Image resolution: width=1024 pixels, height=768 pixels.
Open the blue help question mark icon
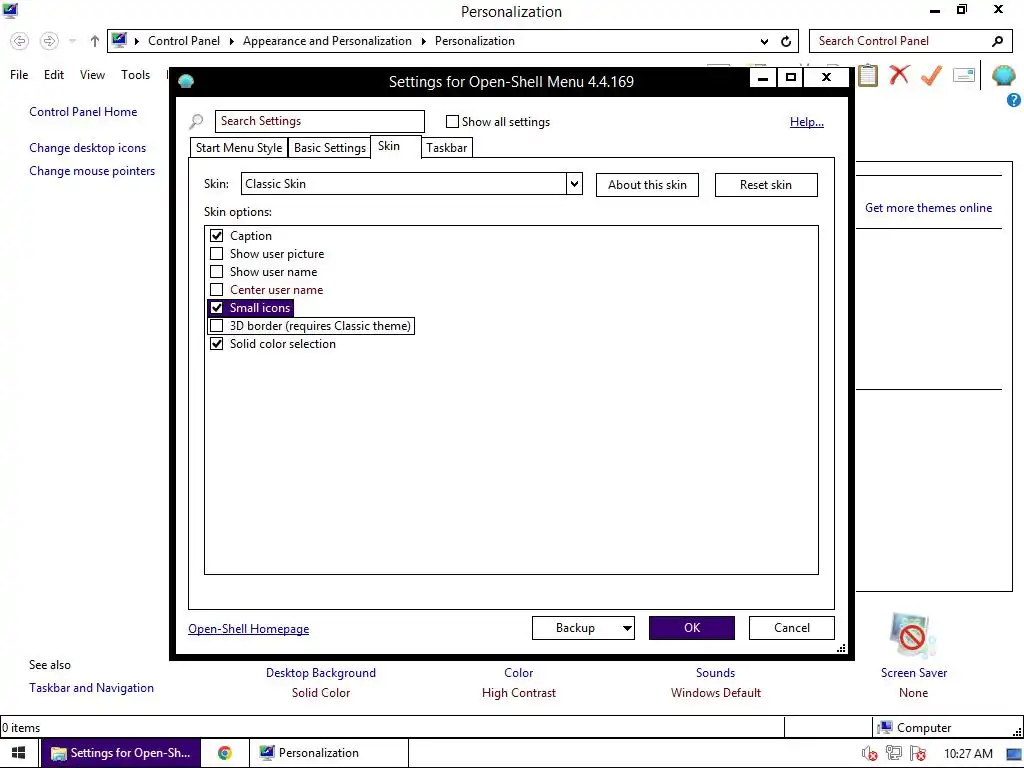pyautogui.click(x=1014, y=100)
